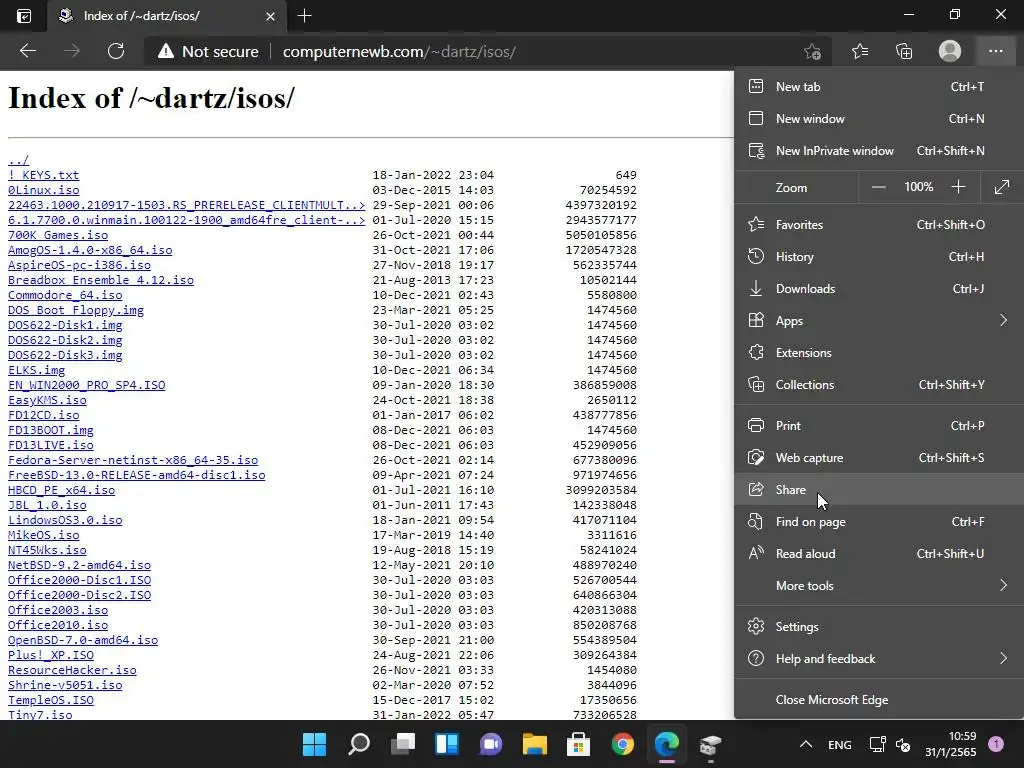Reload the page with refresh icon

click(116, 51)
